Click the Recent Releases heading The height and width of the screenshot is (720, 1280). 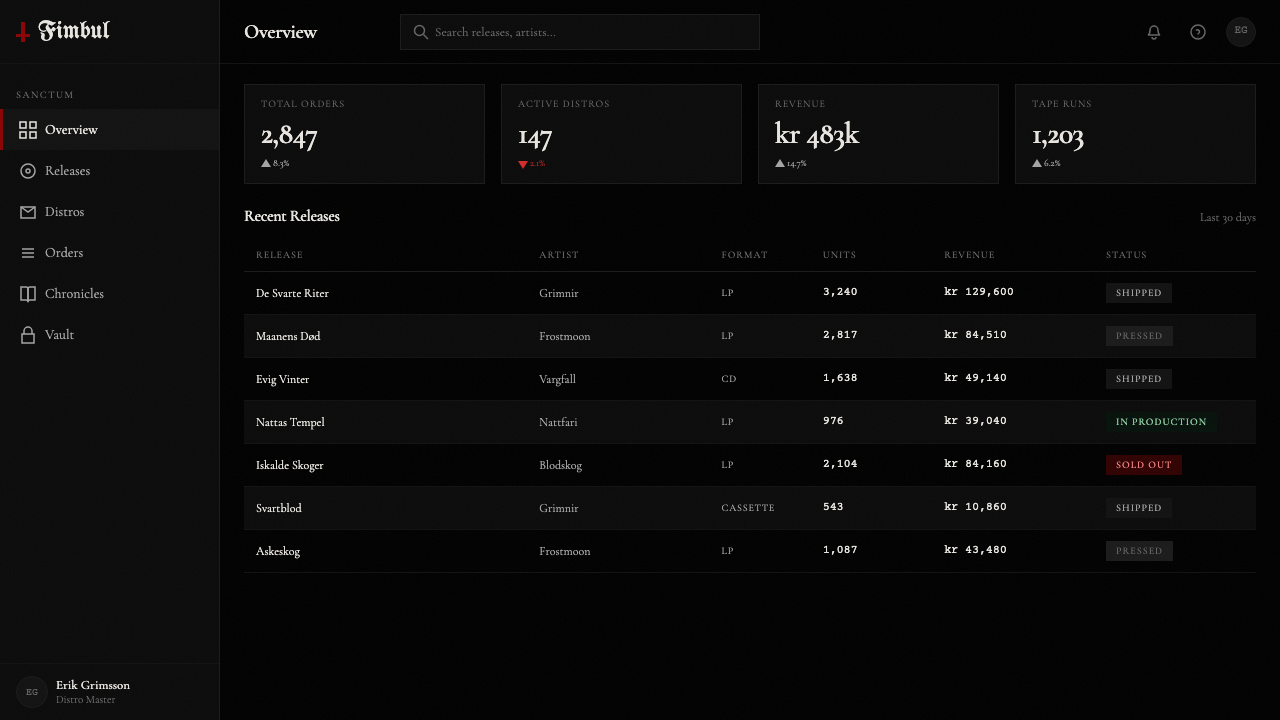point(292,216)
